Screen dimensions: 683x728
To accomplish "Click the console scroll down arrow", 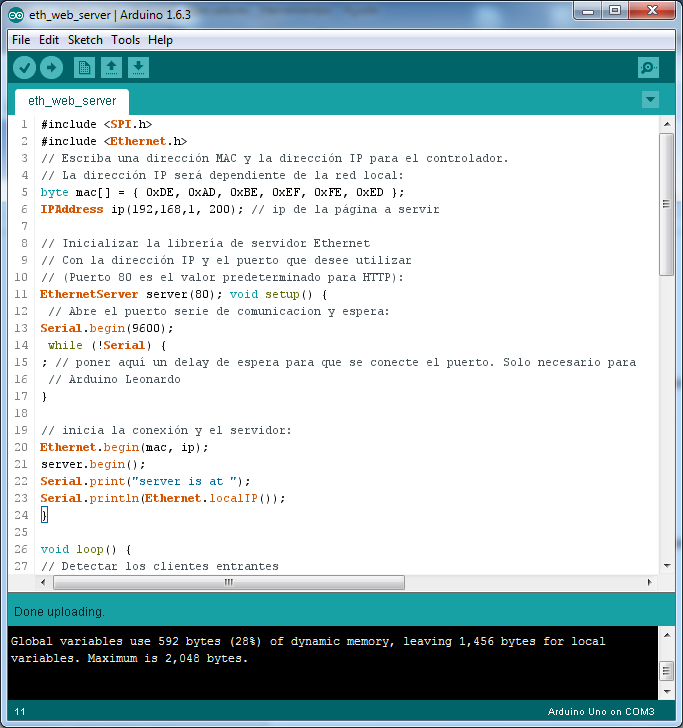I will [667, 692].
